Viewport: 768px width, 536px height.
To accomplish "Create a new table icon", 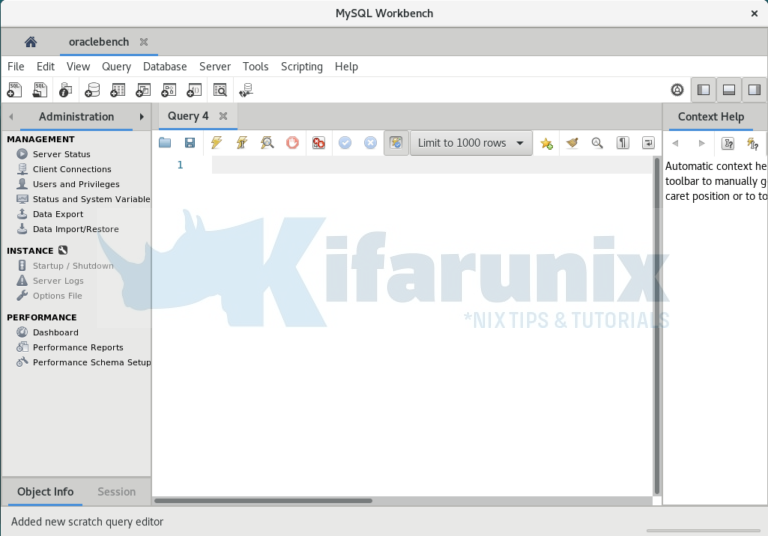I will [x=118, y=90].
